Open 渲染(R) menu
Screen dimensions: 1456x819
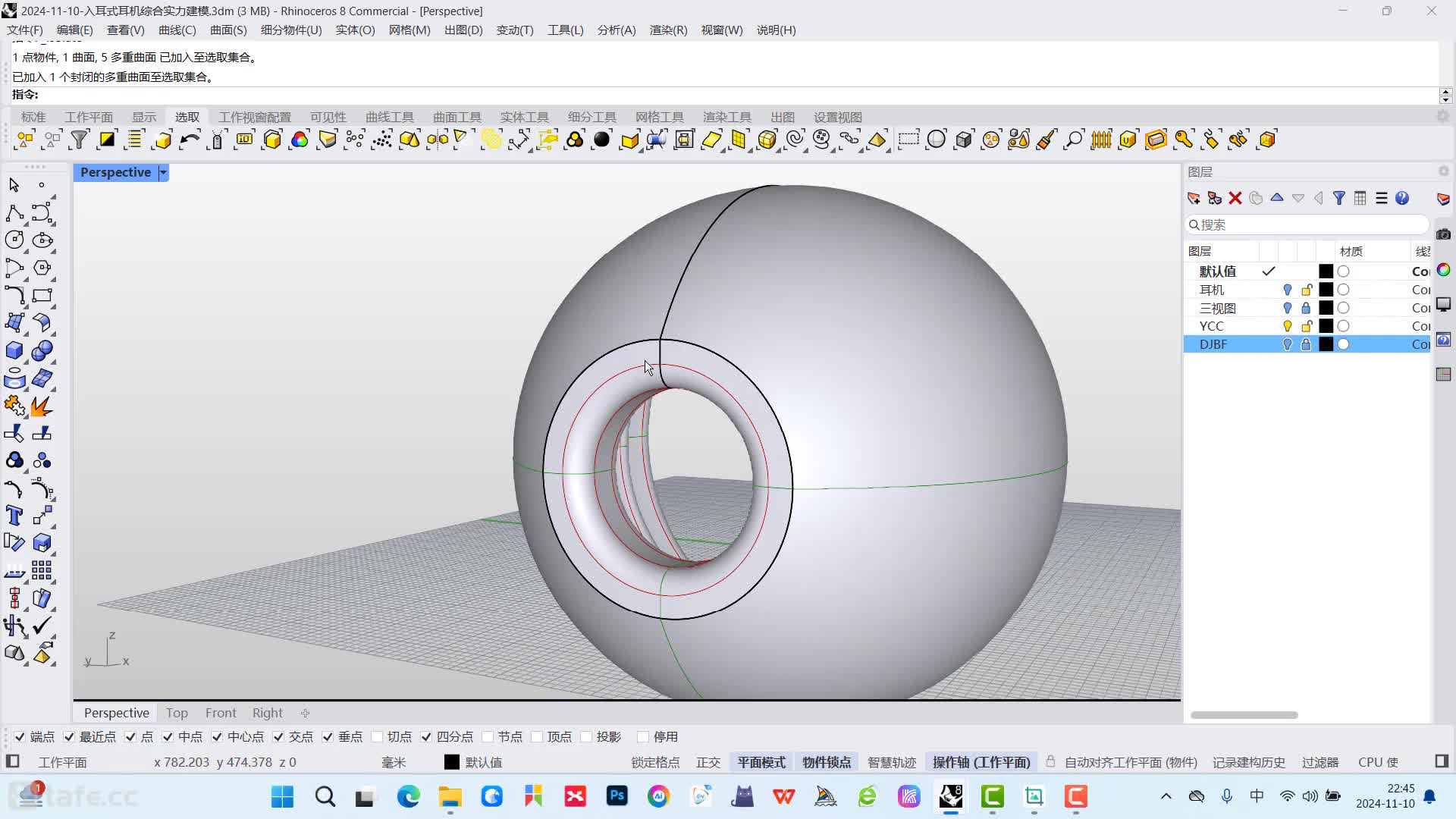pos(668,30)
